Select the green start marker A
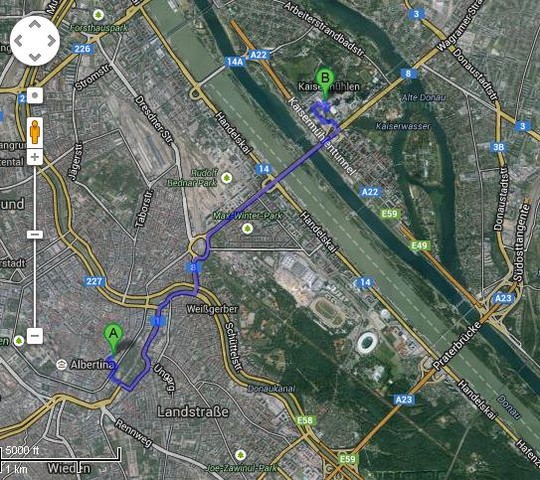 [x=113, y=338]
